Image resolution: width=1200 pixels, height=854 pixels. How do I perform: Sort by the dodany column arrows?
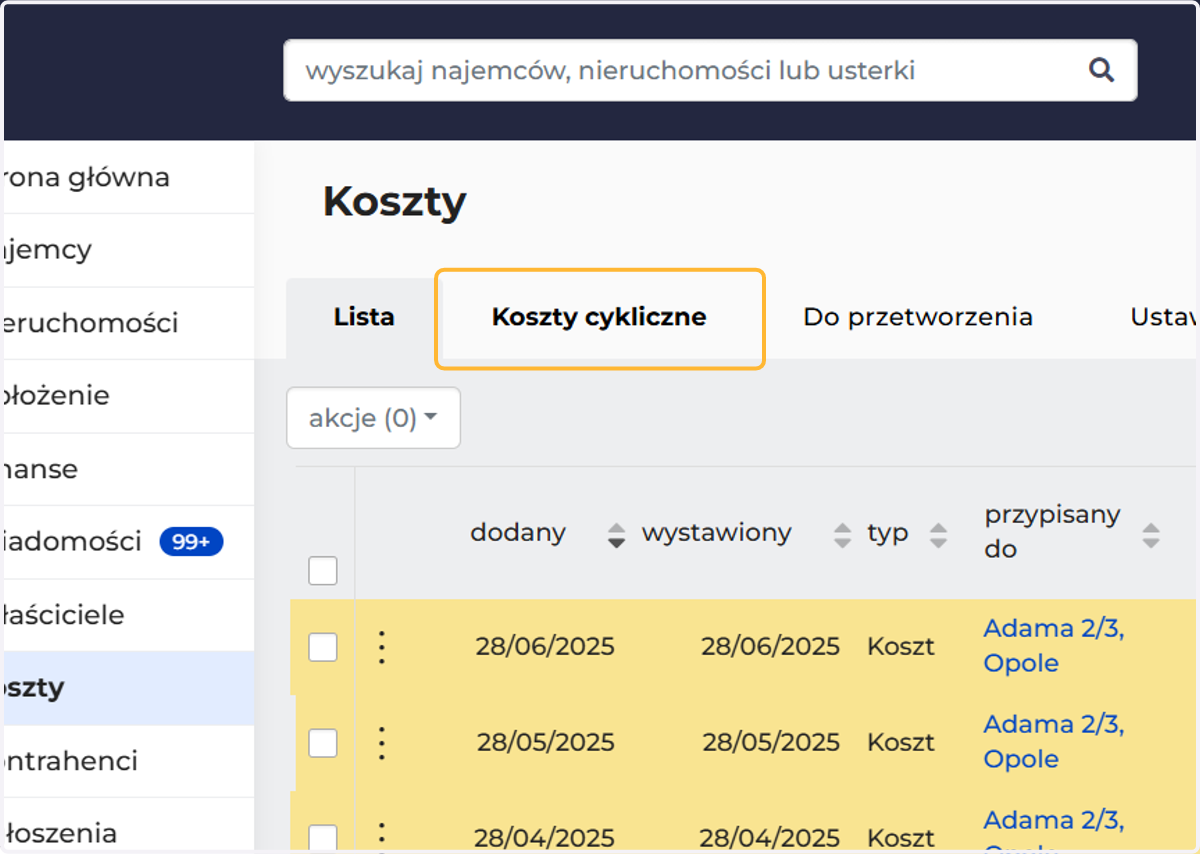(x=617, y=535)
